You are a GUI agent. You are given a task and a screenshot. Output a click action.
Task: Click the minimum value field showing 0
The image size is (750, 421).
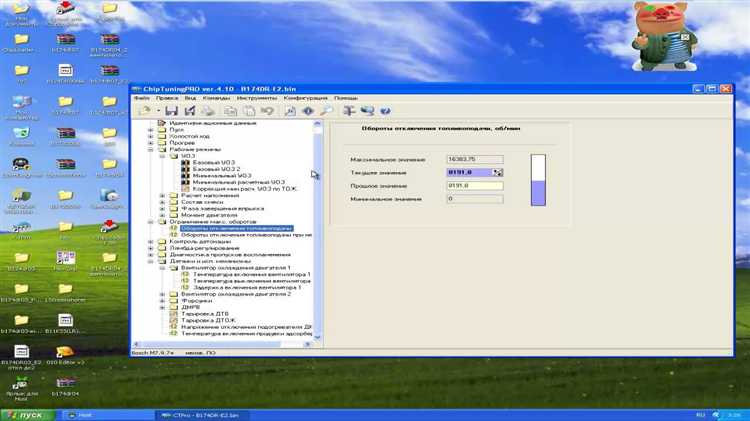click(x=475, y=199)
